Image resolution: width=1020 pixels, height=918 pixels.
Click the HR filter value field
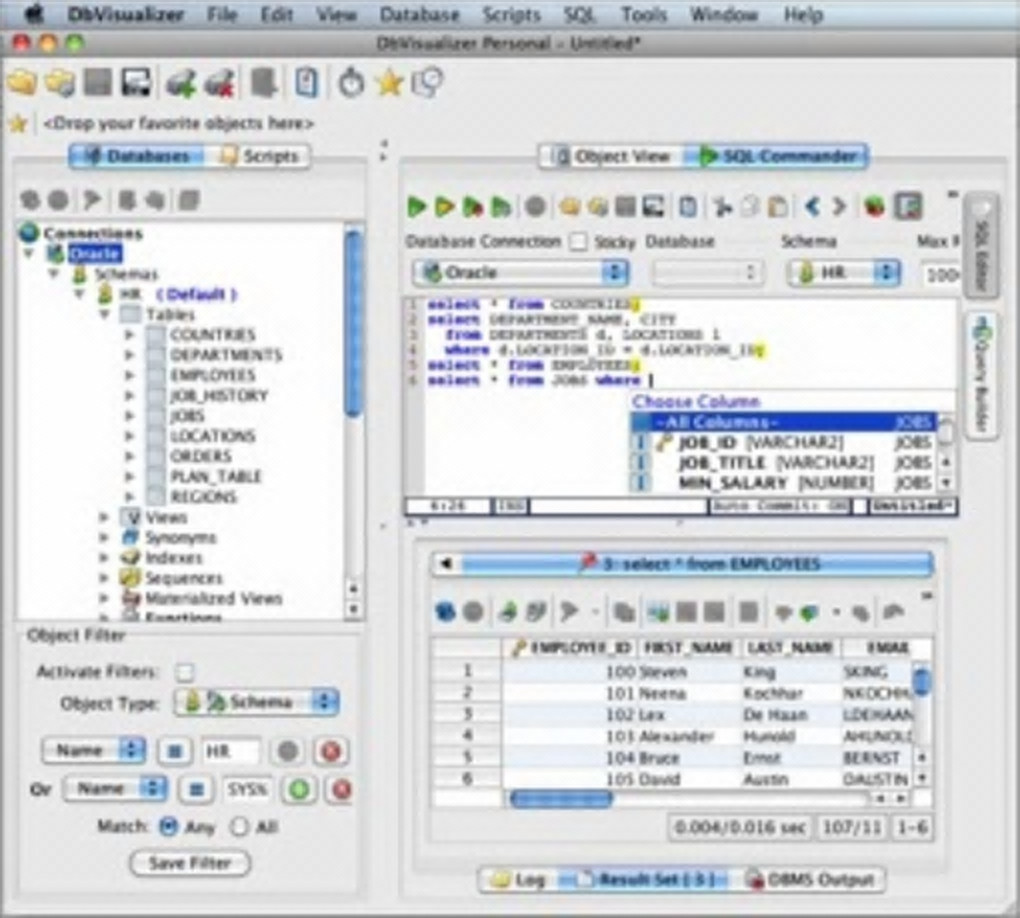tap(231, 751)
